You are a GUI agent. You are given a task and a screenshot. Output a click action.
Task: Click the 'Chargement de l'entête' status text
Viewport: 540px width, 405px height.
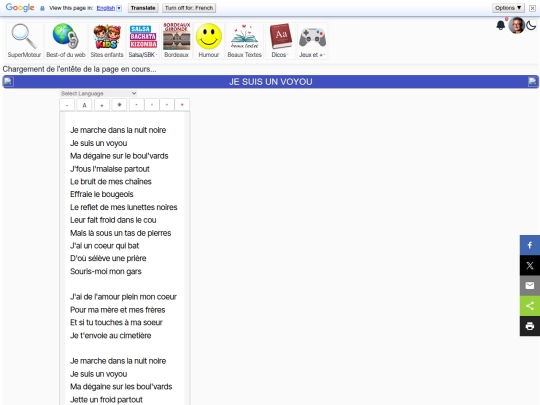pyautogui.click(x=80, y=69)
